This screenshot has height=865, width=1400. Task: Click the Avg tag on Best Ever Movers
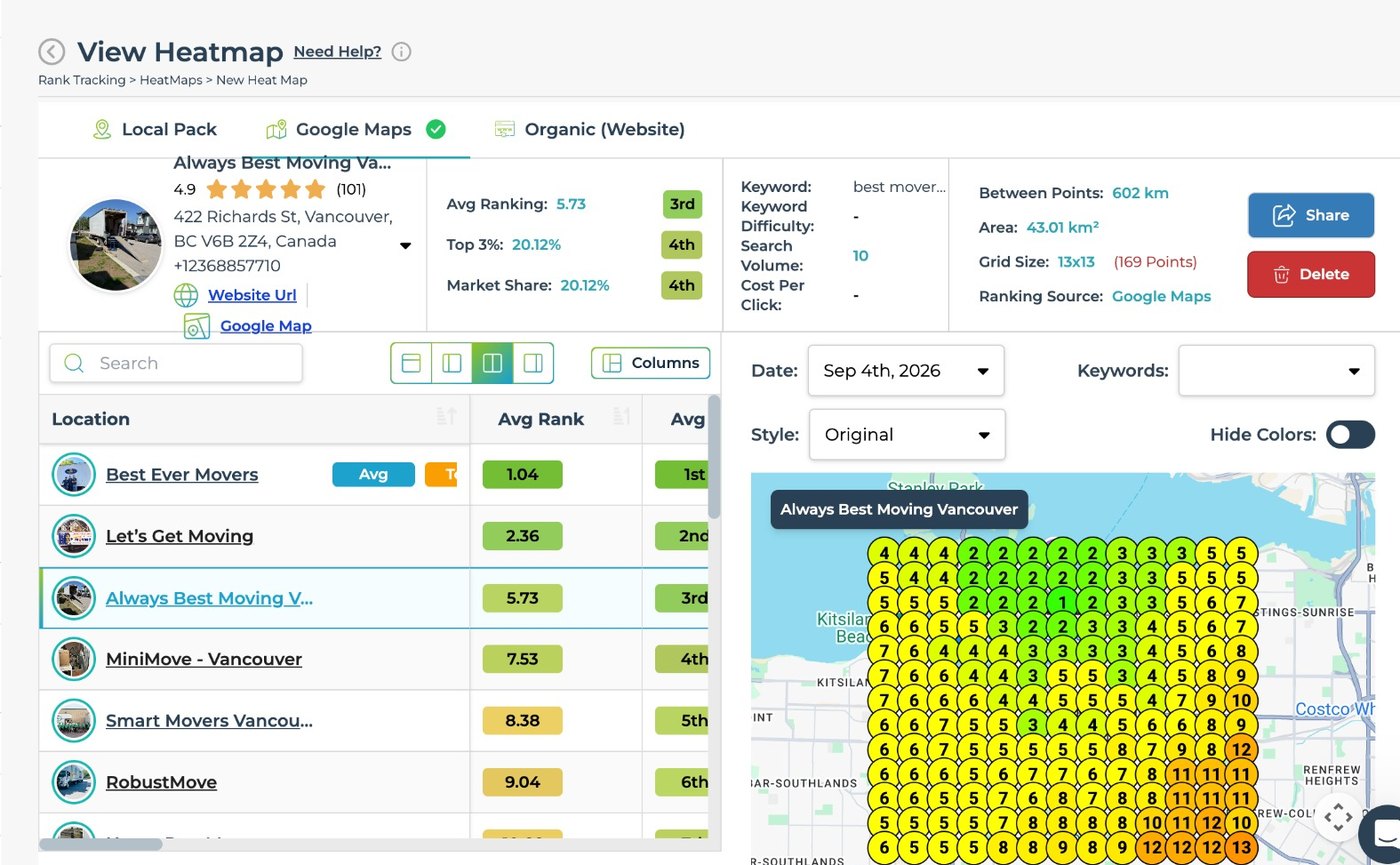[x=373, y=475]
